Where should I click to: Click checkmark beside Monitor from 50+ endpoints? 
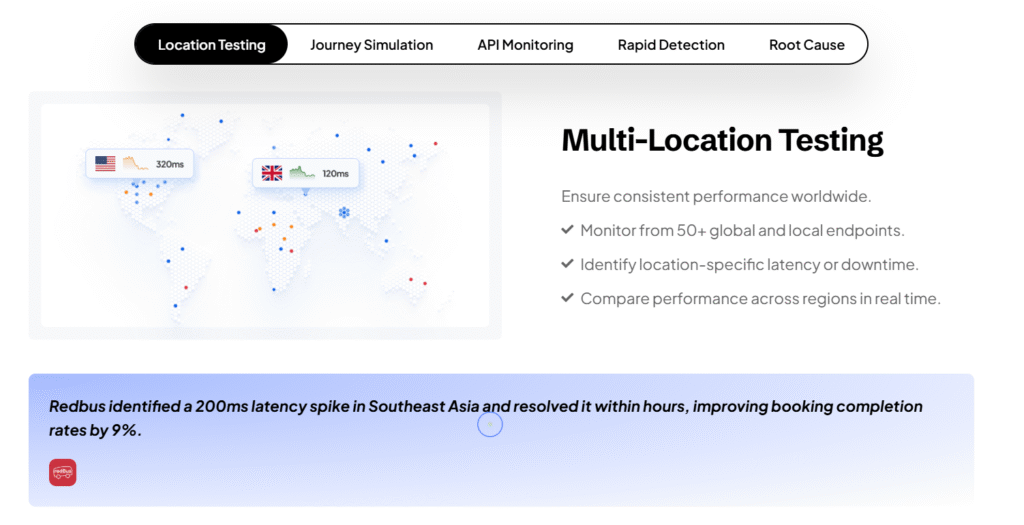567,230
